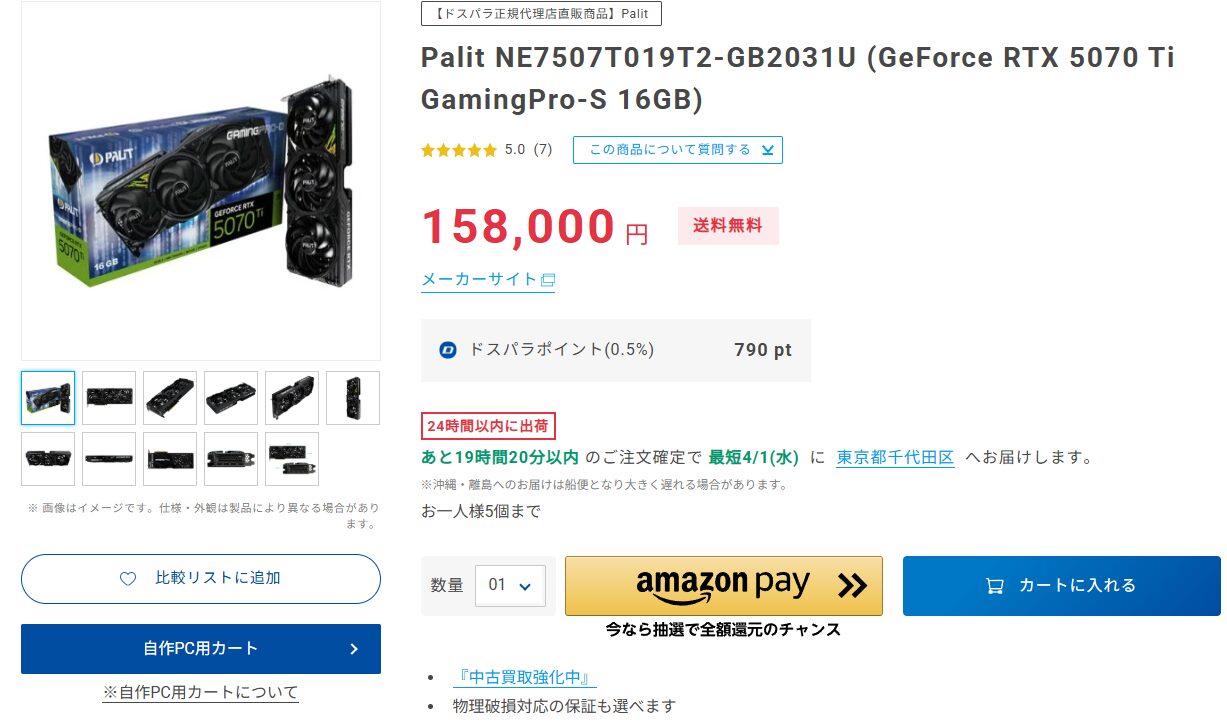Open the メーカーサイト link
Image resolution: width=1227 pixels, height=725 pixels.
479,280
